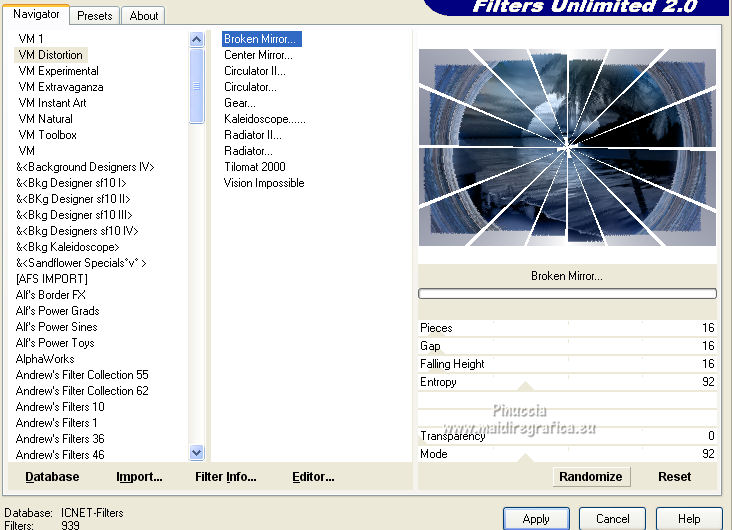Adjust the Transparency slider

click(567, 436)
